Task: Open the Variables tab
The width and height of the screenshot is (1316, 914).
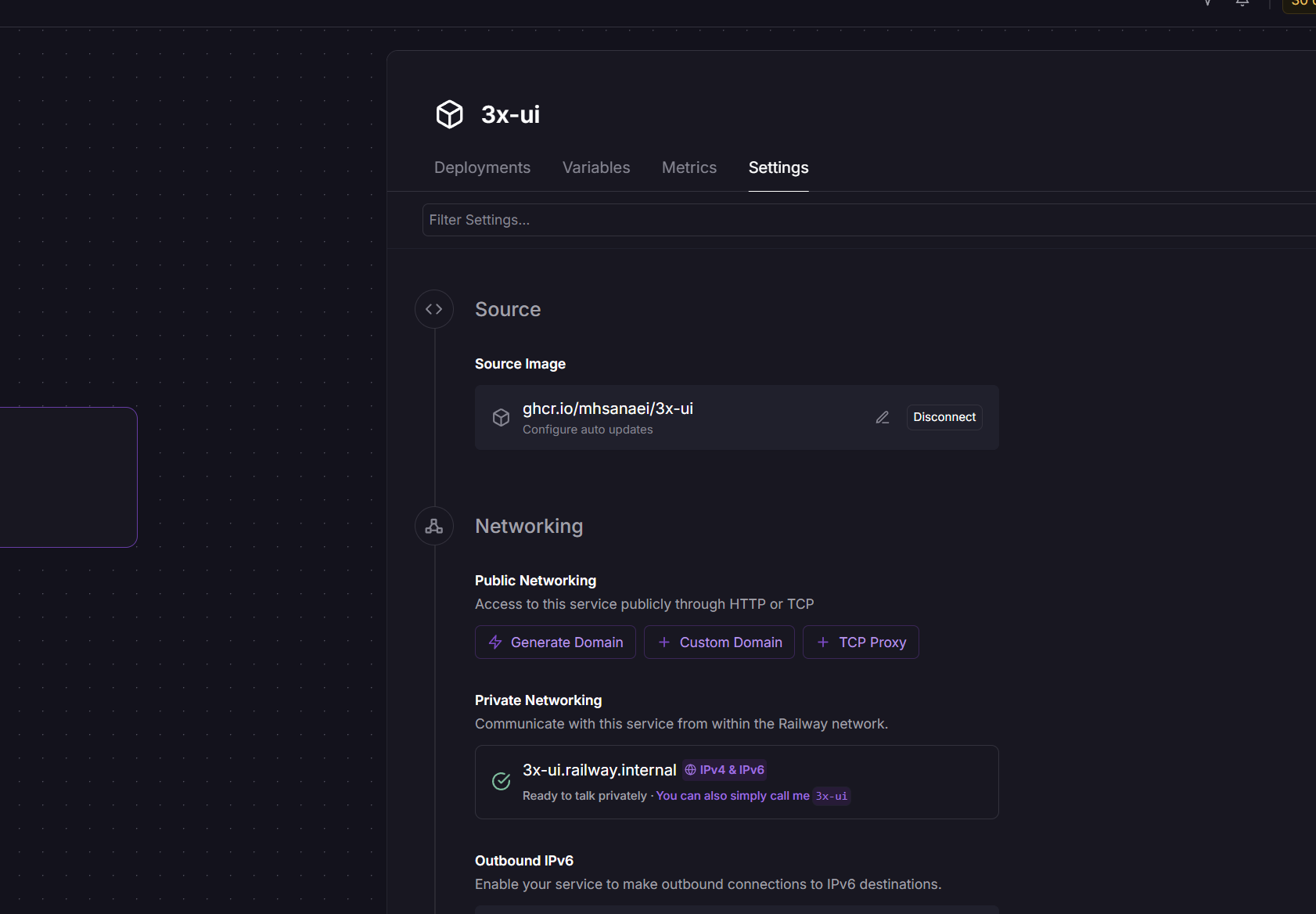Action: 596,167
